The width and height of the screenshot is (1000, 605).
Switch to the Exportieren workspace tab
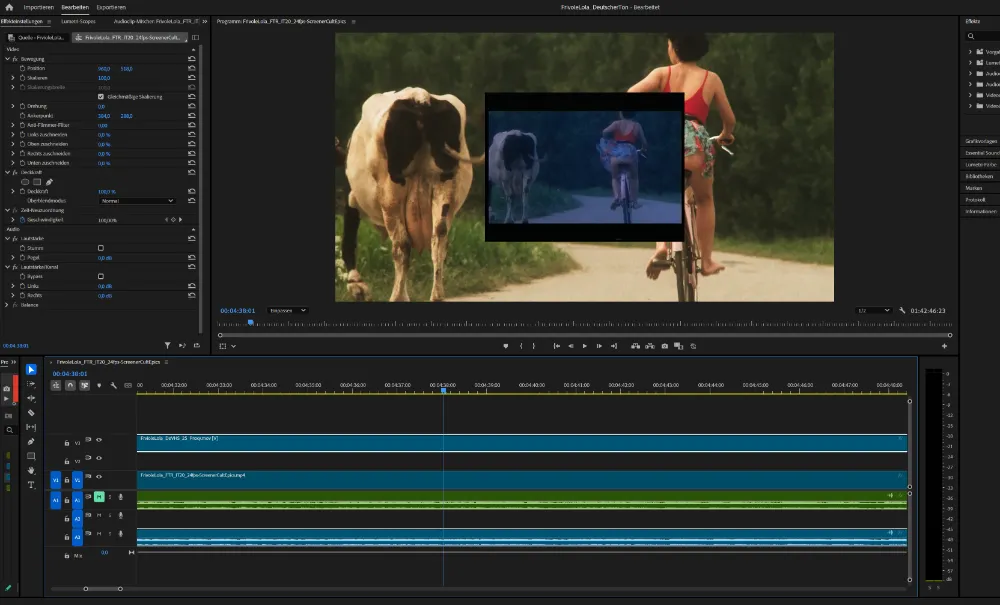(x=111, y=7)
